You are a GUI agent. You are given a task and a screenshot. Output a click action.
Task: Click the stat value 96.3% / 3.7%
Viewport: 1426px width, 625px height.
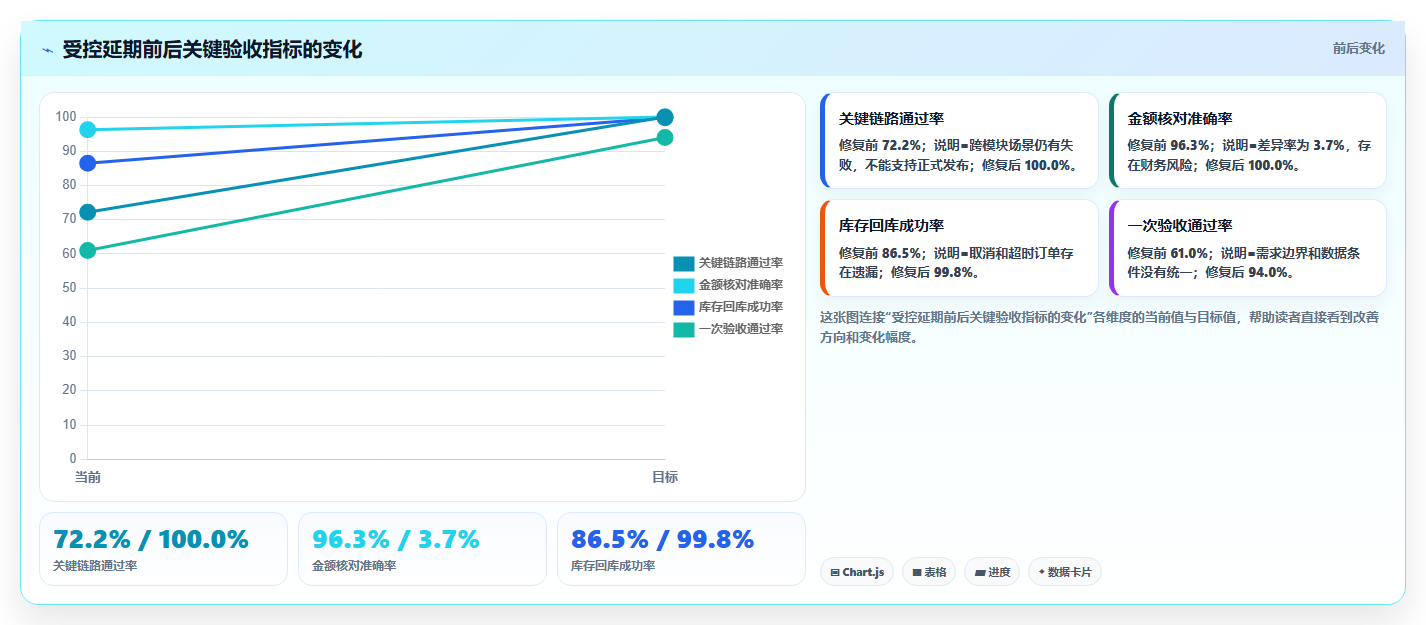(396, 540)
